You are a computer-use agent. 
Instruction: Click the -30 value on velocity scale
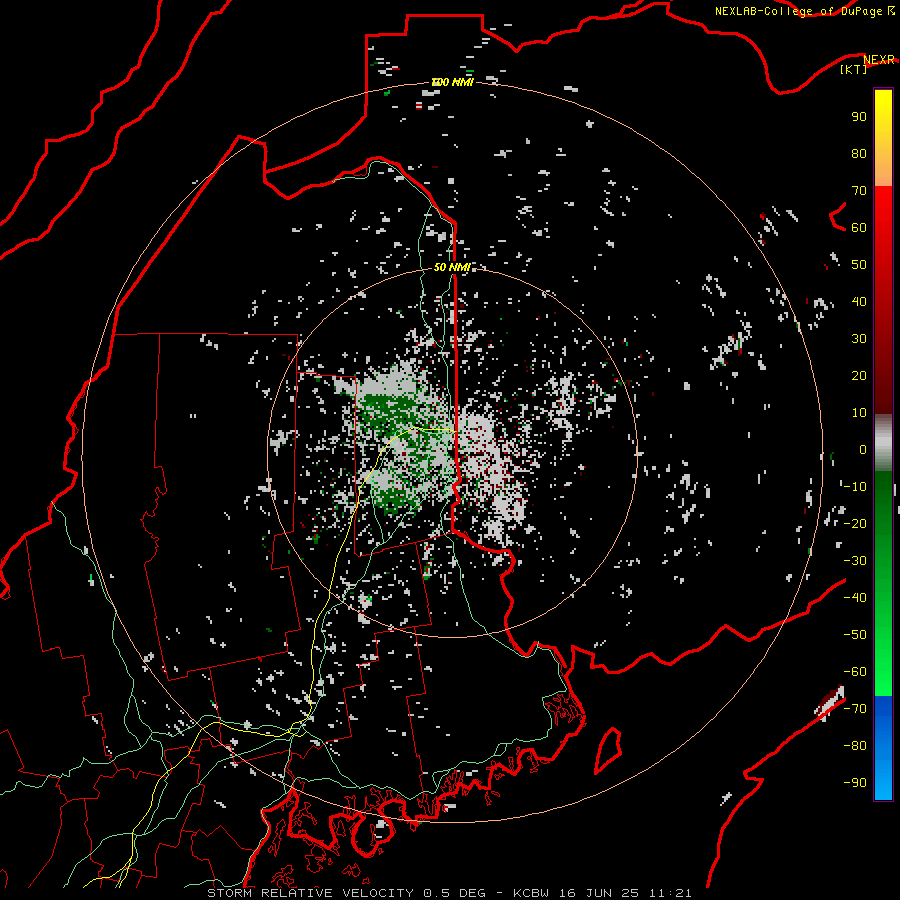855,561
